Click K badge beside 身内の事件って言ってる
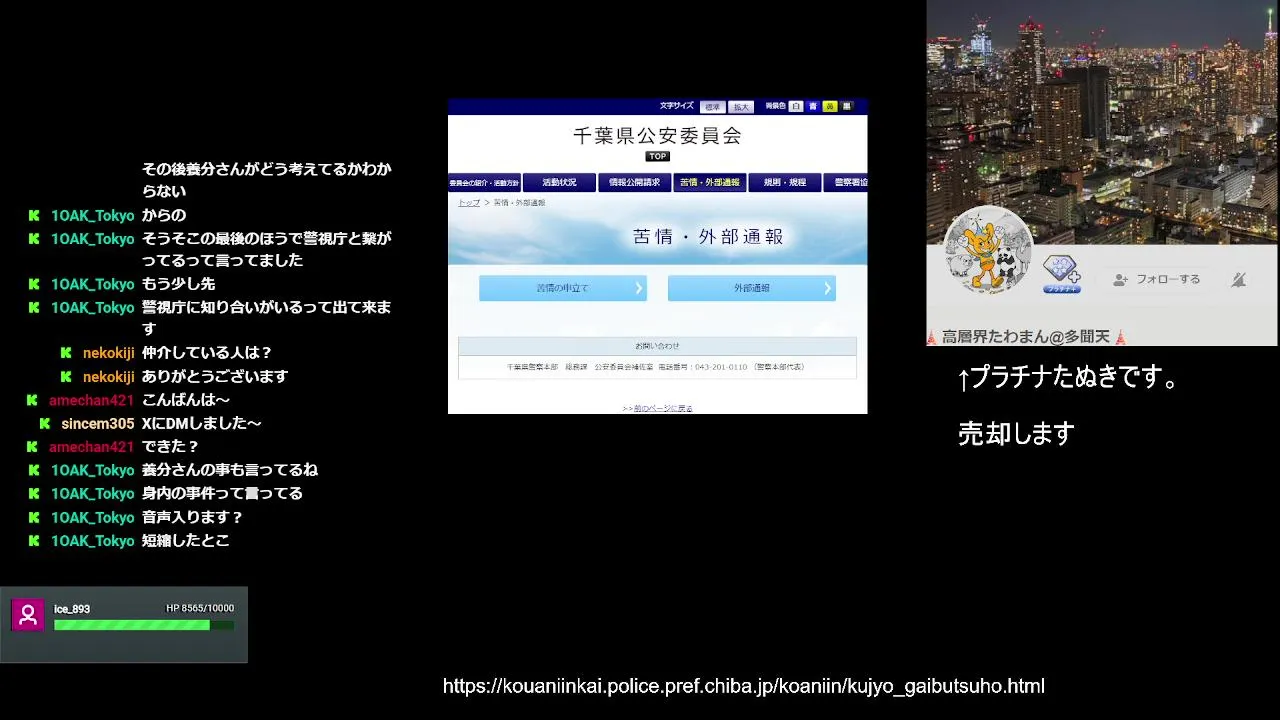Image resolution: width=1280 pixels, height=720 pixels. tap(34, 494)
